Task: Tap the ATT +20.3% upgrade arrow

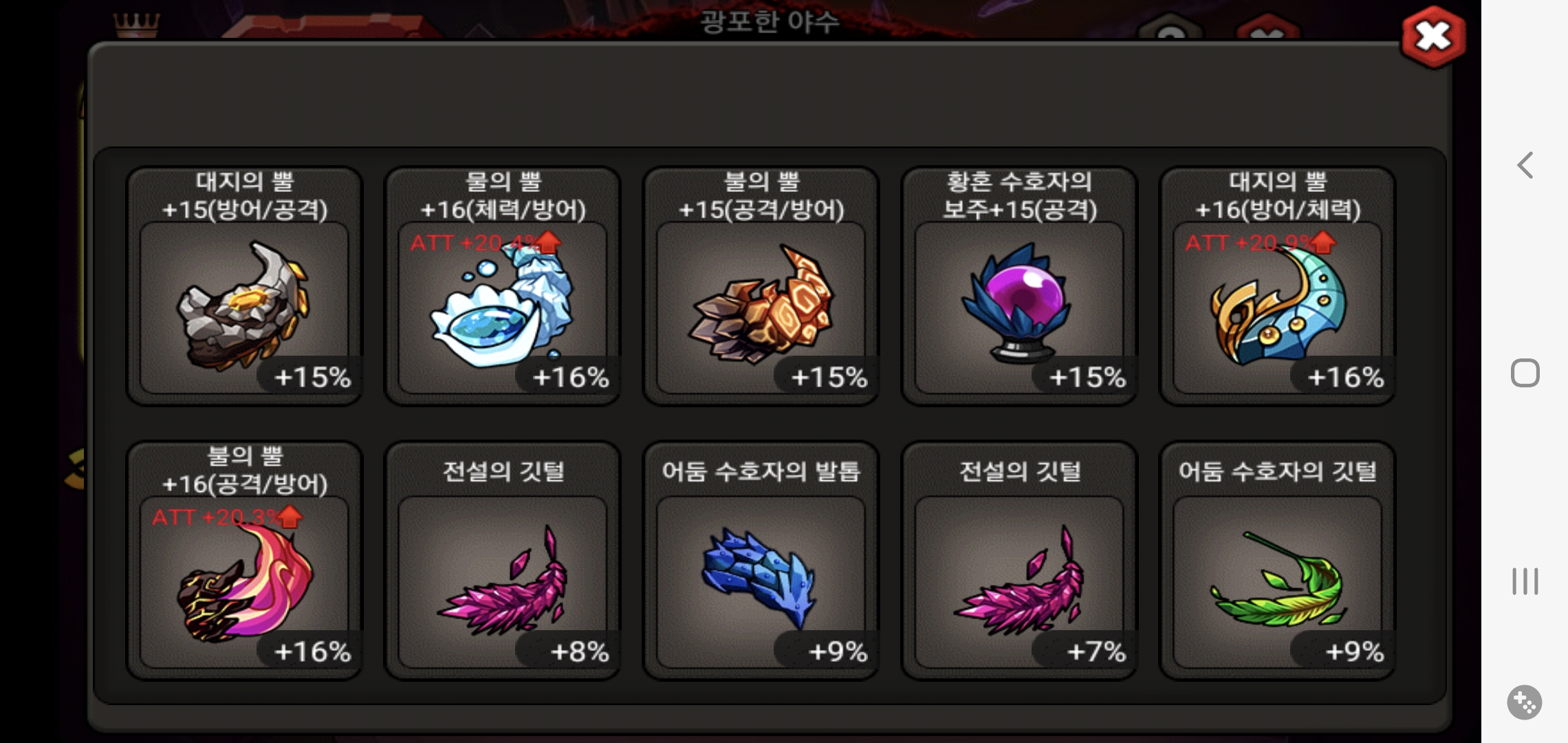Action: tap(290, 517)
